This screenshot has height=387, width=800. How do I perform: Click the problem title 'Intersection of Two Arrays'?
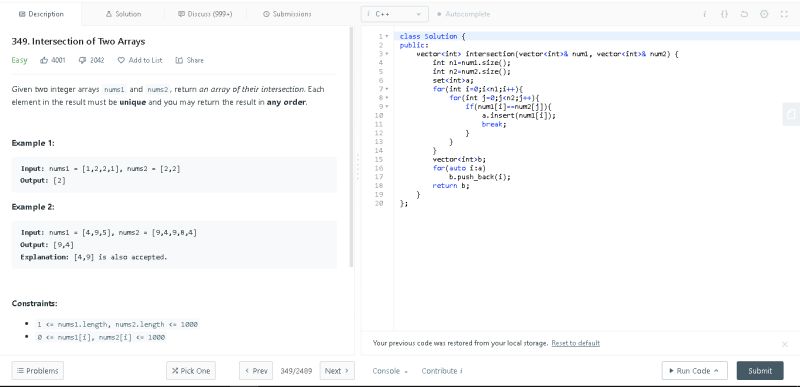pyautogui.click(x=78, y=41)
